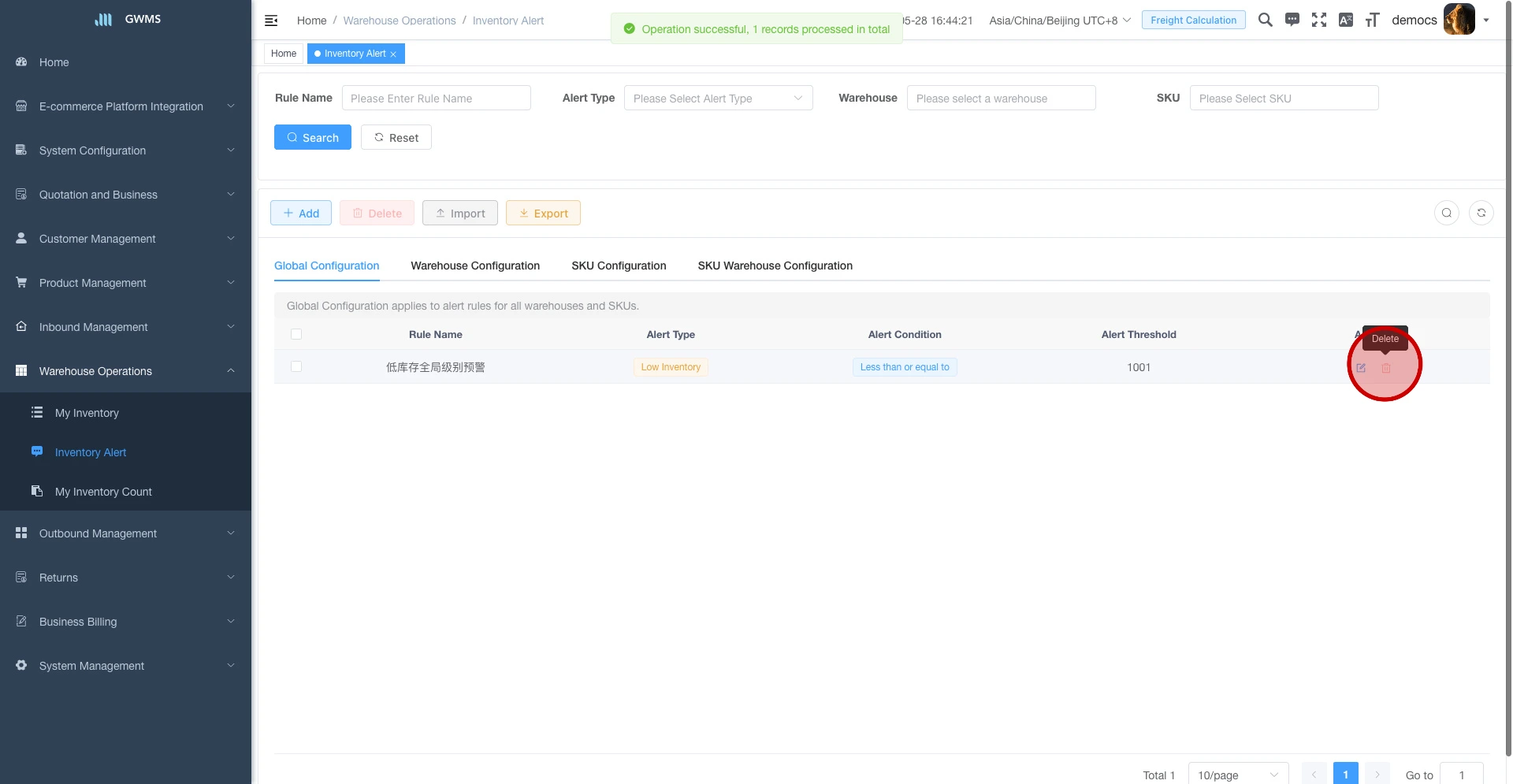Expand Quotation and Business menu
Image resolution: width=1513 pixels, height=784 pixels.
point(125,195)
